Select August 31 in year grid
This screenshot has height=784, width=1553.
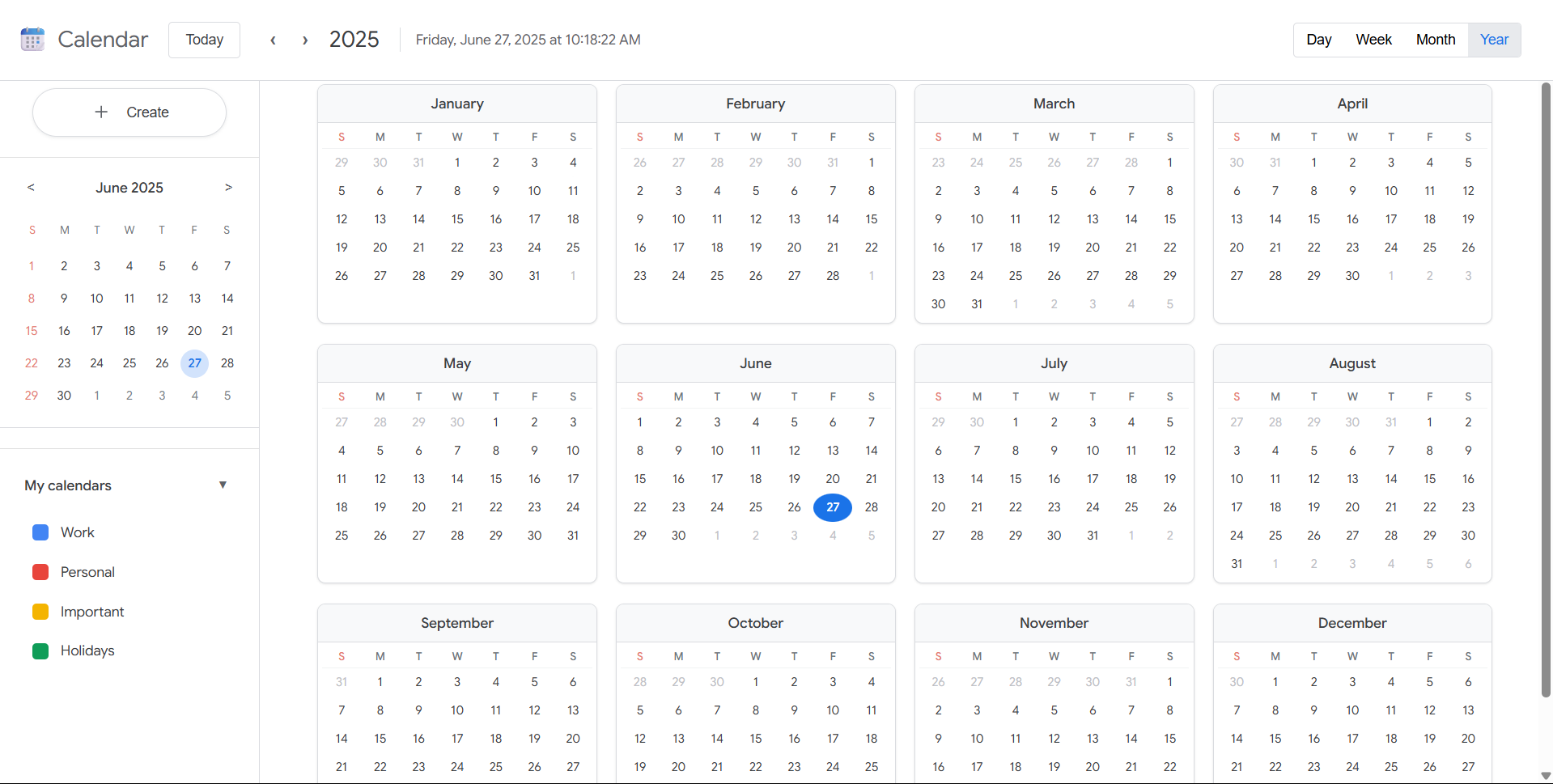(x=1237, y=564)
